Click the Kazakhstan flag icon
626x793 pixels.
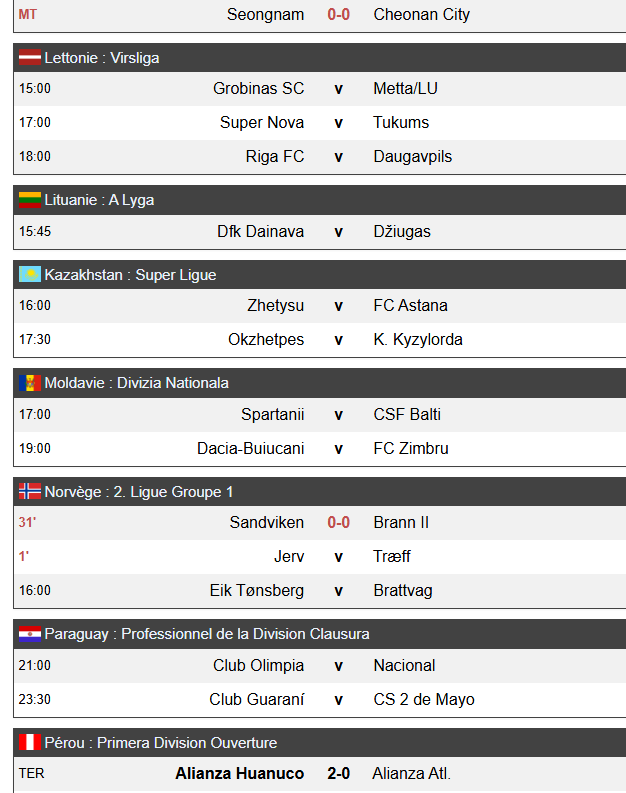click(29, 275)
